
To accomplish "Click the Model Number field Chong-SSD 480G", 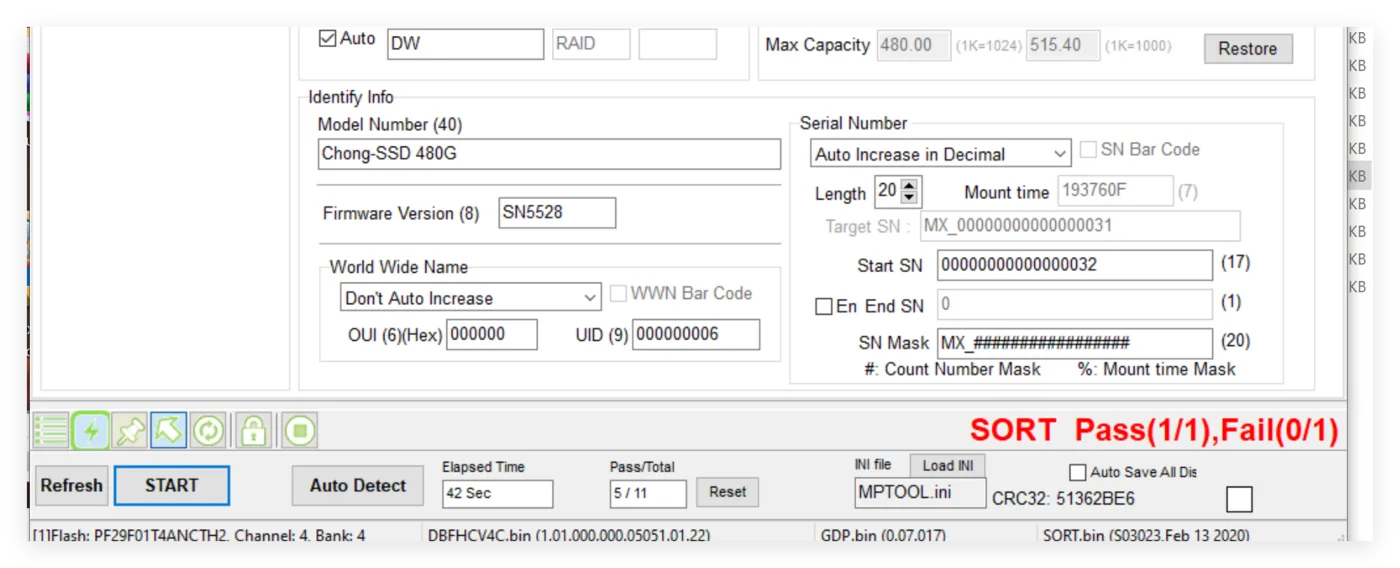I will (549, 154).
